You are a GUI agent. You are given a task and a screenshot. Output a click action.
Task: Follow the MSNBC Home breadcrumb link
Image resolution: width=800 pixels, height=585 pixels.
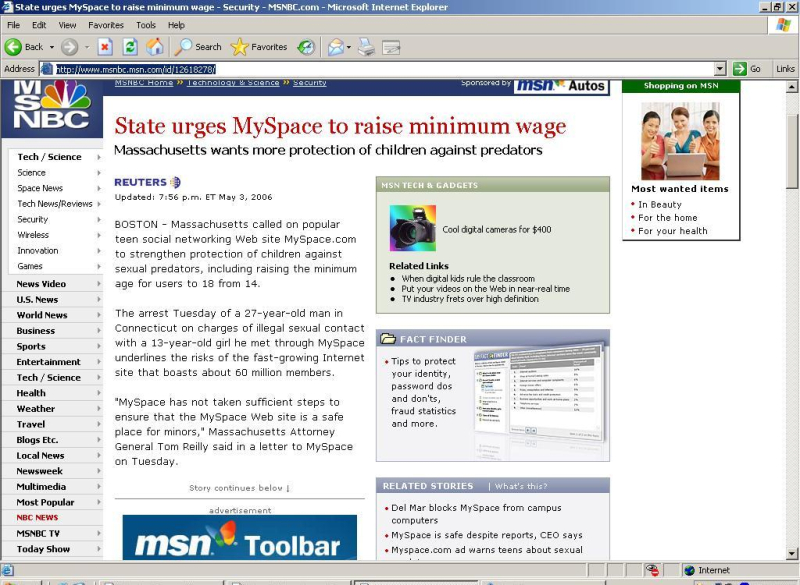[x=144, y=83]
